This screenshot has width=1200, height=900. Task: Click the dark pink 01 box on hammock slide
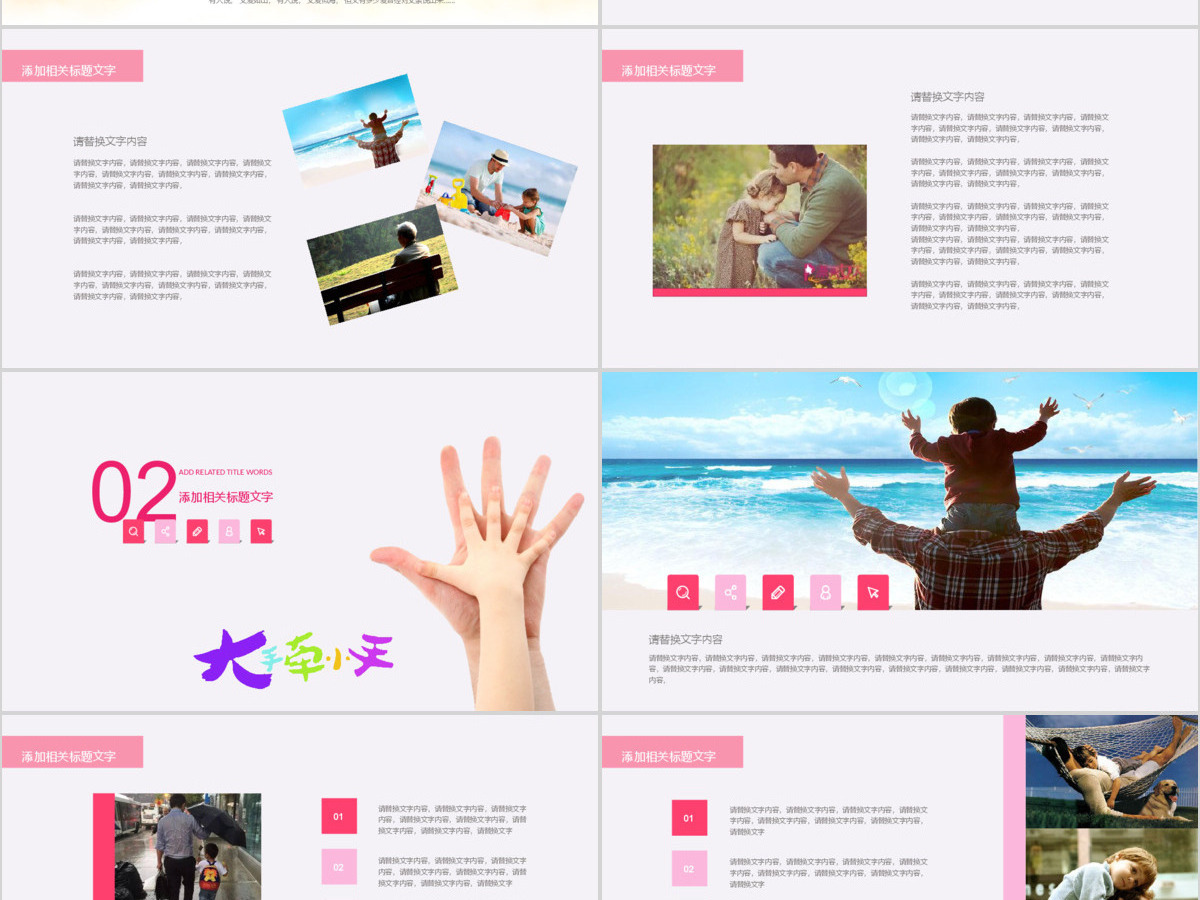pos(689,818)
